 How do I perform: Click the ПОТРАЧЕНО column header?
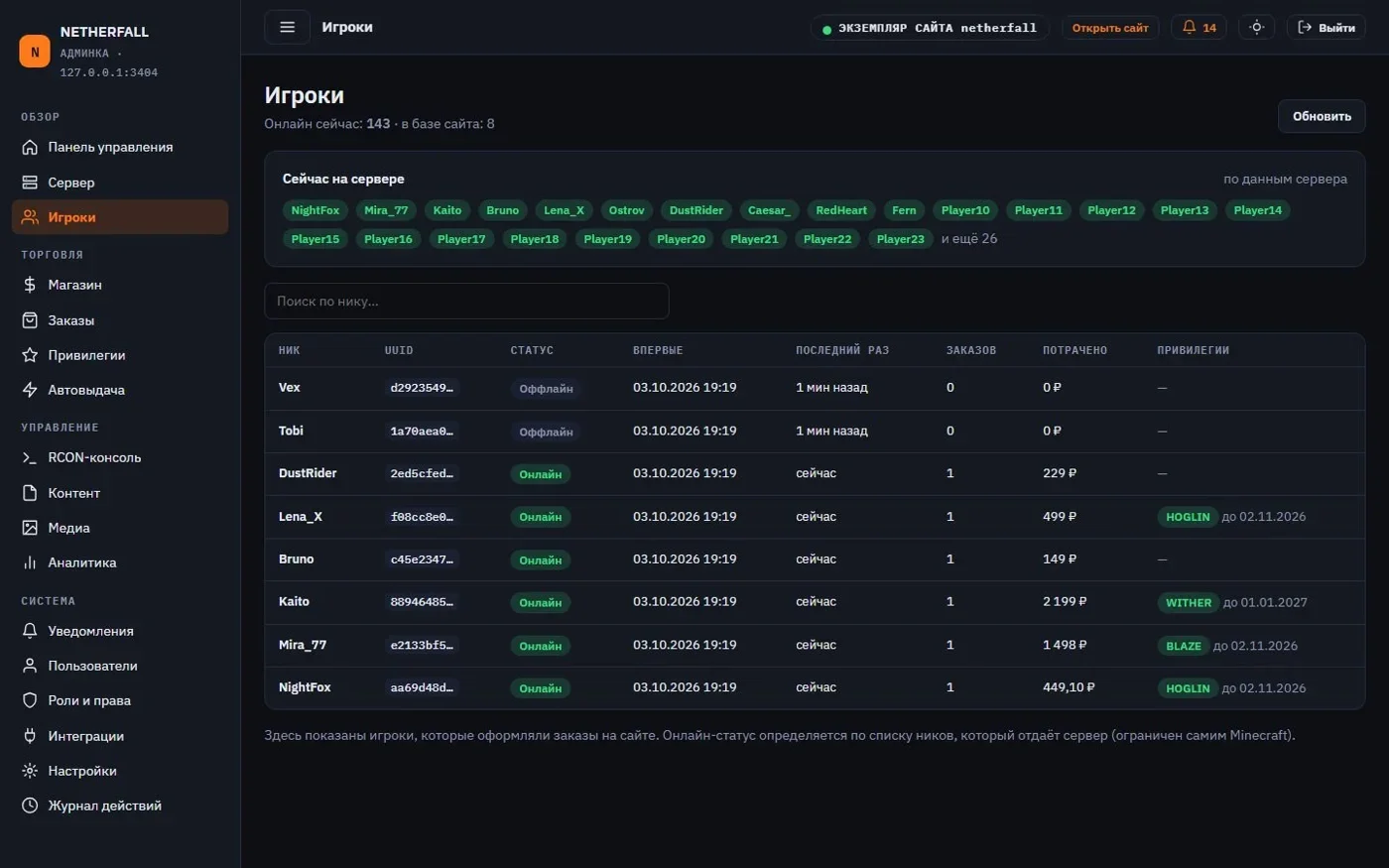1074,350
